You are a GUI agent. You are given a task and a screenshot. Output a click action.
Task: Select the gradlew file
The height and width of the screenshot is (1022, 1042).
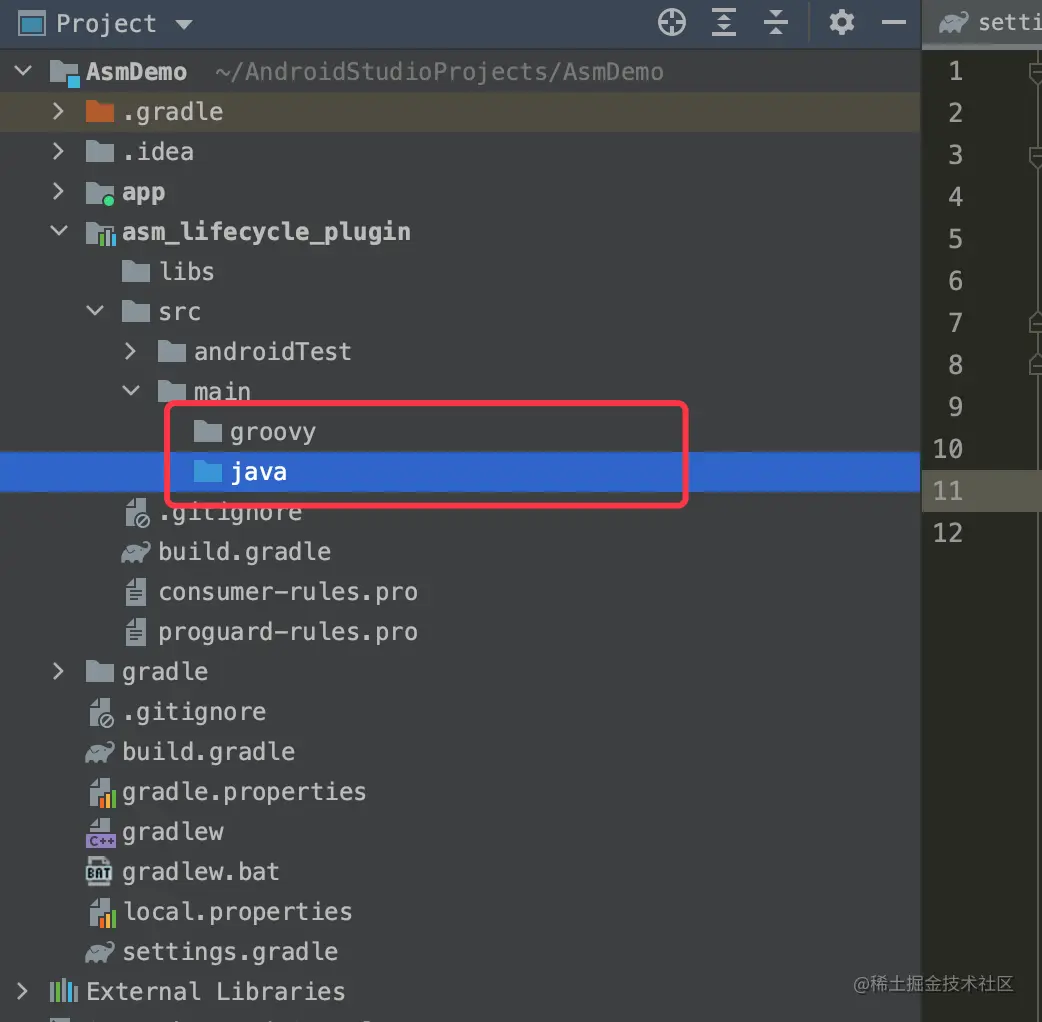[460, 831]
